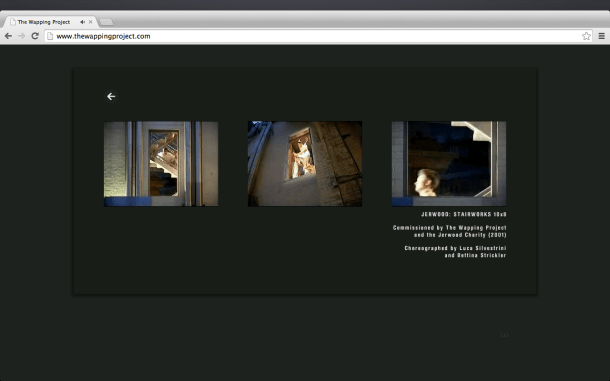Click the JERWOOD: STAIRWORKS 10x8 title text

[x=464, y=214]
